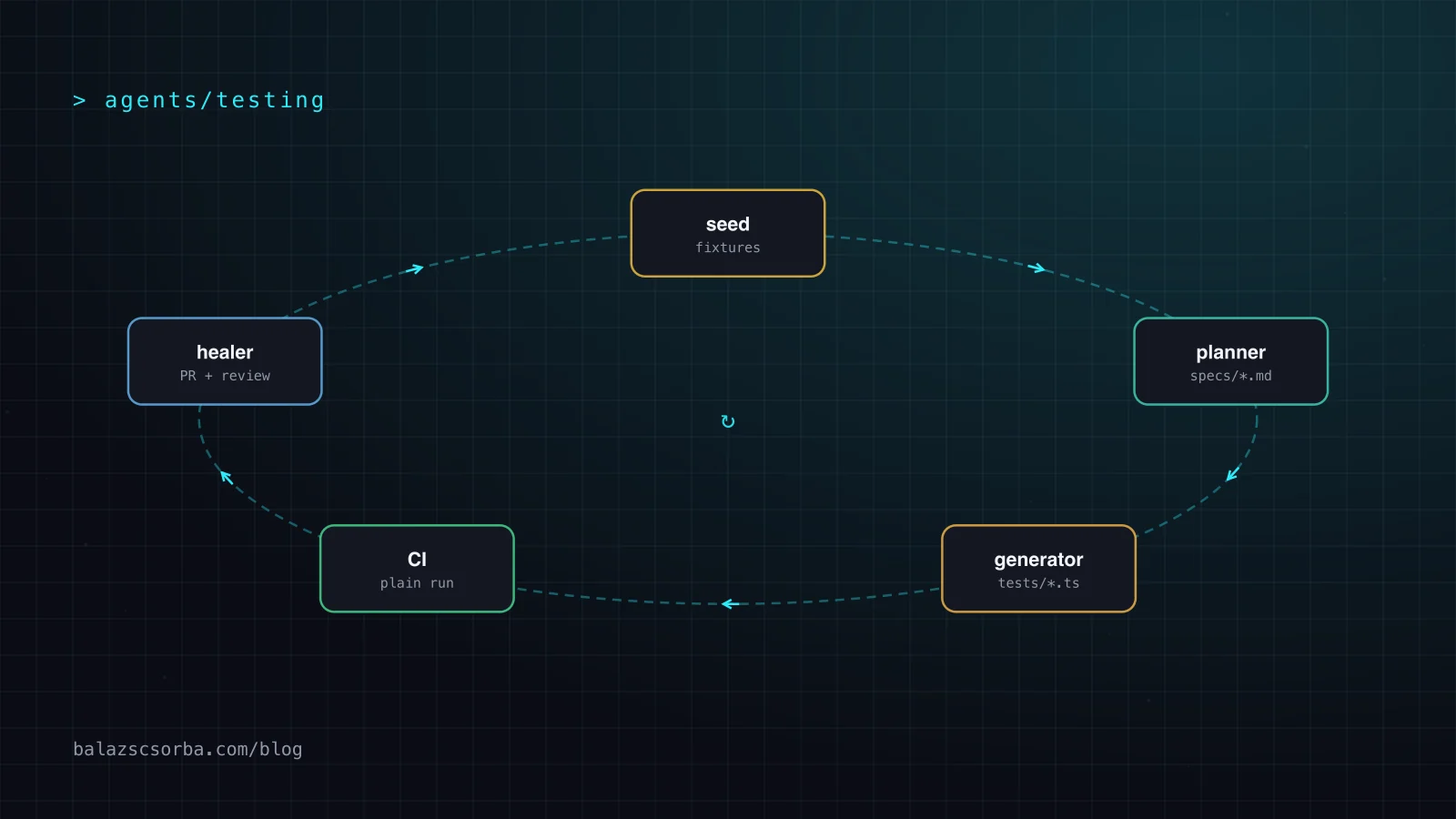Click the balazscsorba.com/blog text
The height and width of the screenshot is (819, 1456).
coord(187,749)
